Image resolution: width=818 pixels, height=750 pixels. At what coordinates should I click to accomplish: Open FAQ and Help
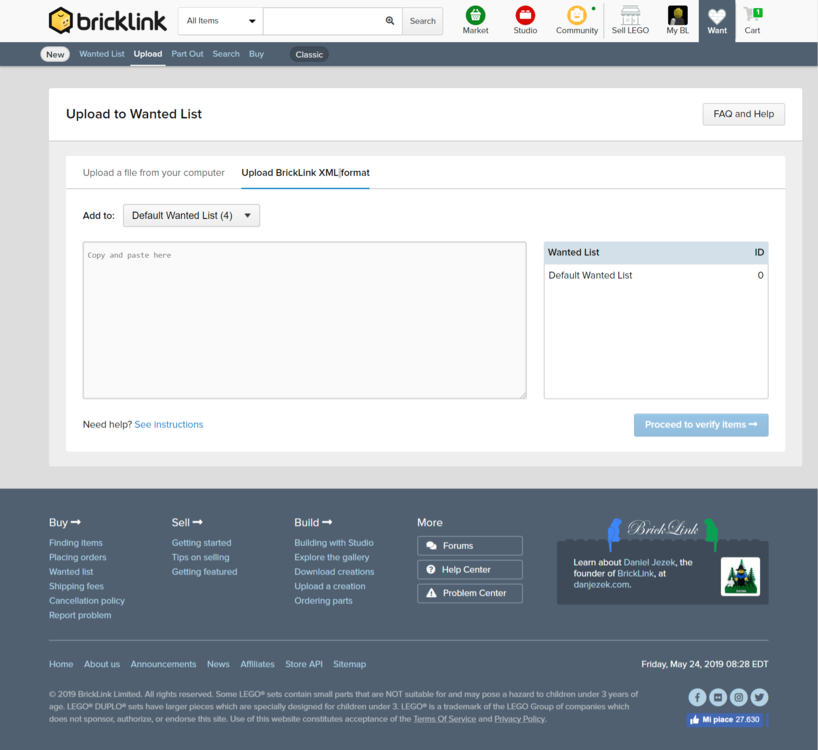point(743,114)
